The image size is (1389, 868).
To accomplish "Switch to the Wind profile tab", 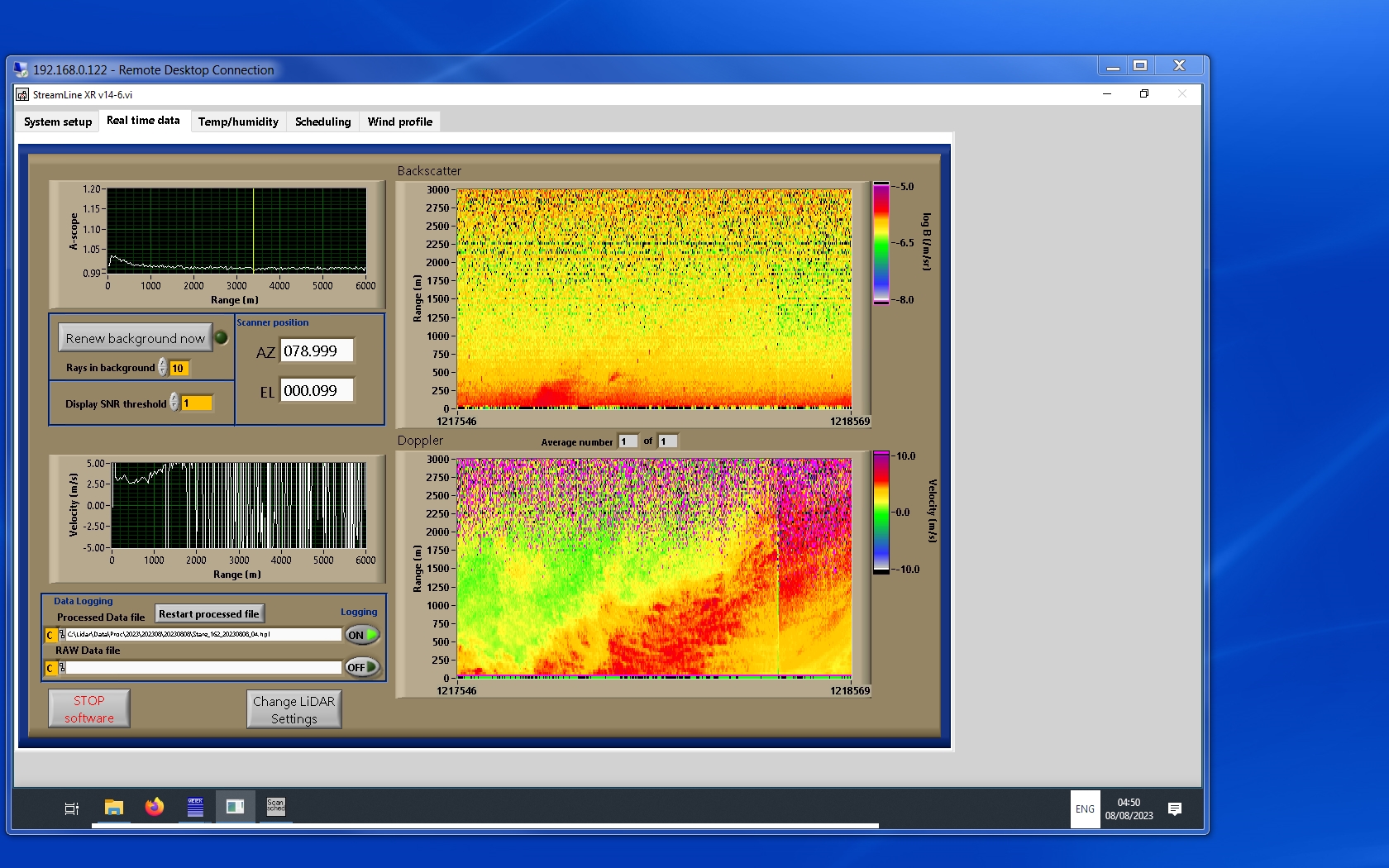I will 399,122.
